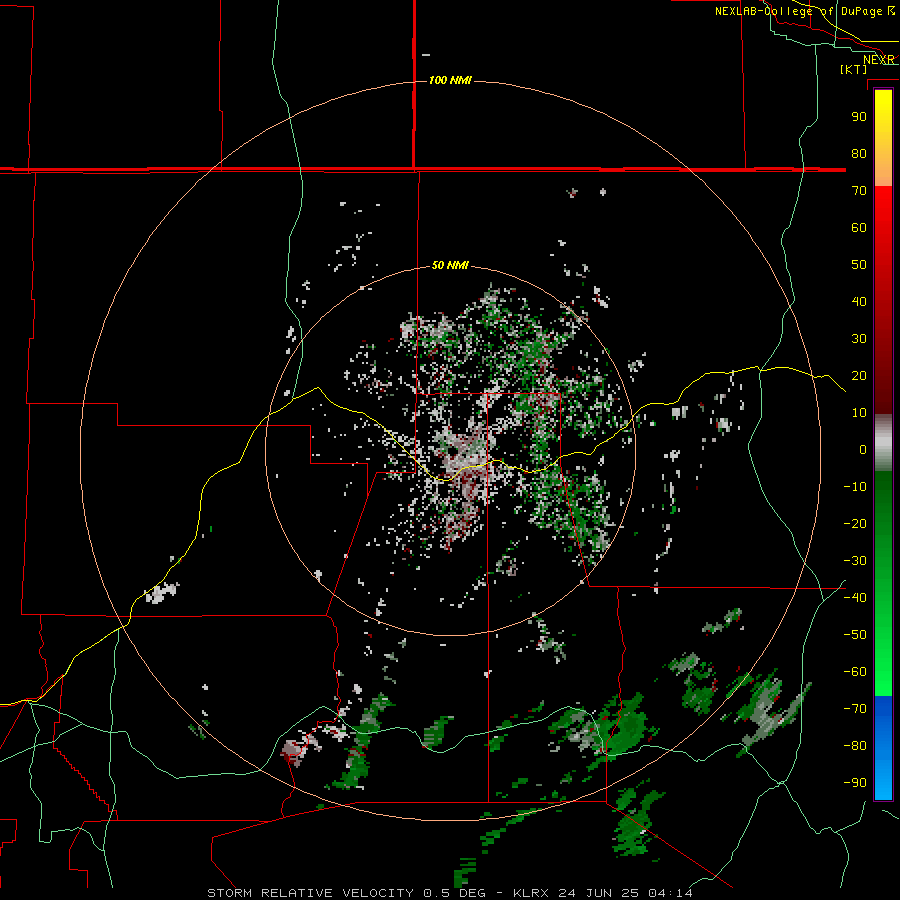This screenshot has width=900, height=900.
Task: Click the -20 value on velocity scale
Action: point(855,523)
